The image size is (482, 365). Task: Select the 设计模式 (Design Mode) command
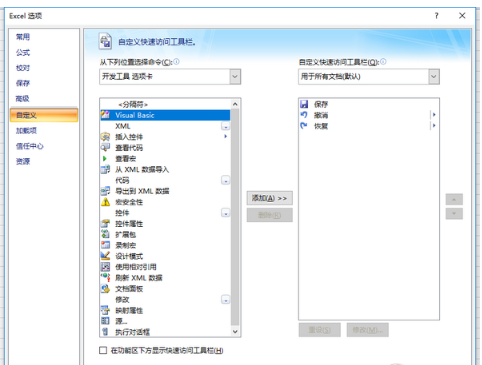pos(165,256)
